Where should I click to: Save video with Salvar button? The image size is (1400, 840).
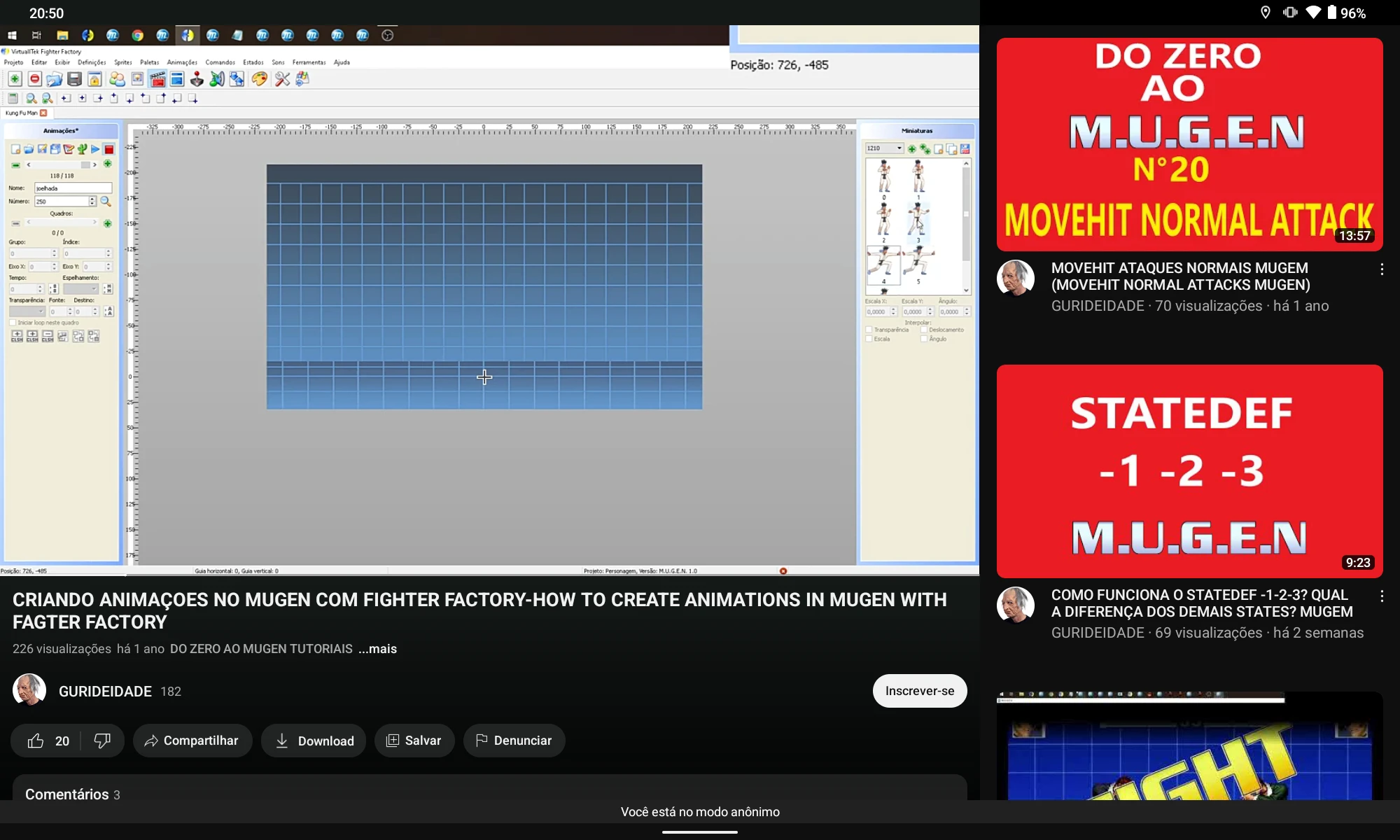point(414,741)
